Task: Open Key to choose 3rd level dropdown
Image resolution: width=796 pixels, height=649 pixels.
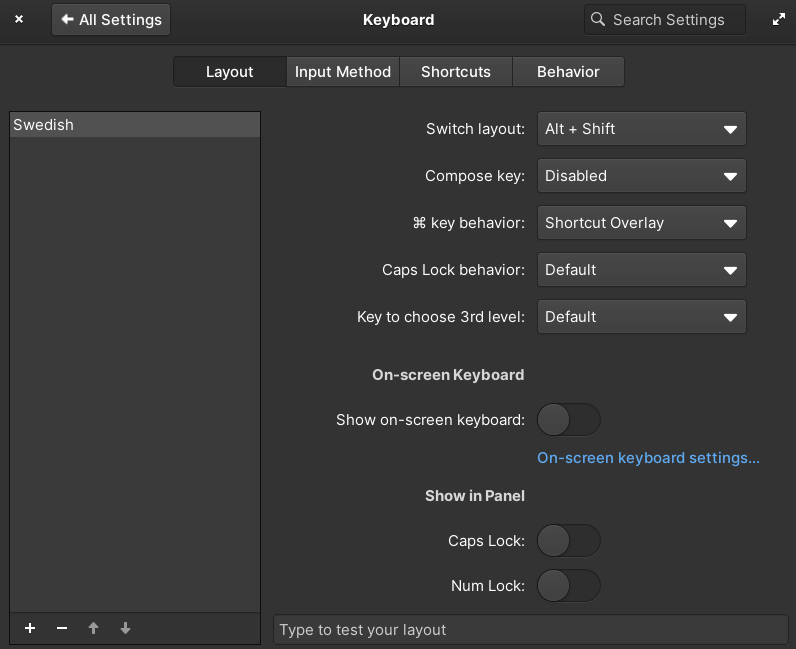Action: click(642, 317)
